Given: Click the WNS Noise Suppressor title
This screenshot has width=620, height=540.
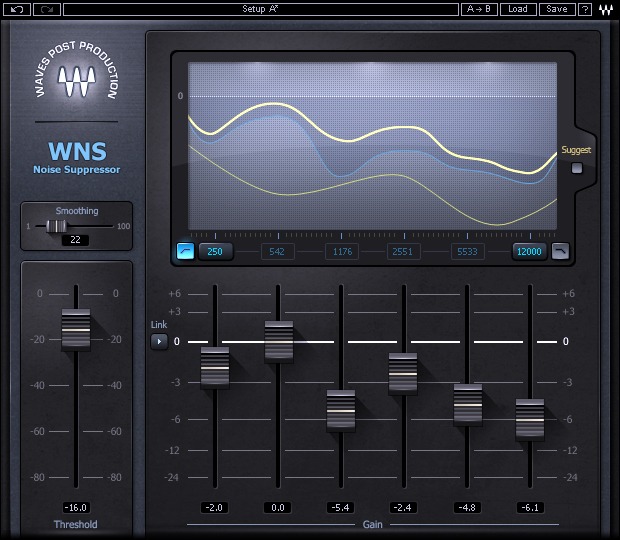Looking at the screenshot, I should (x=77, y=158).
